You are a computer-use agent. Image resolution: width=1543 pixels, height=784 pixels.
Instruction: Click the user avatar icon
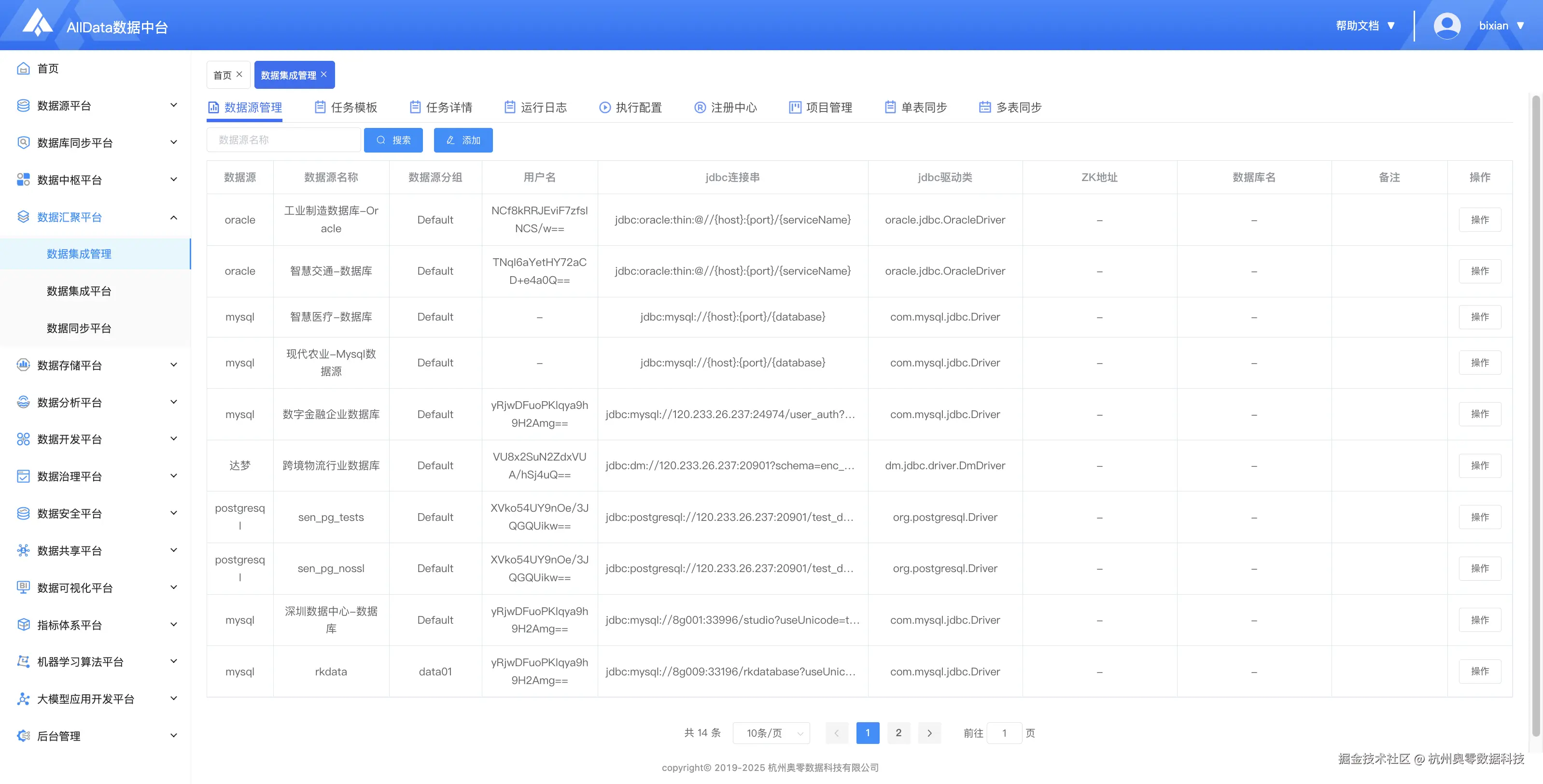(x=1446, y=26)
